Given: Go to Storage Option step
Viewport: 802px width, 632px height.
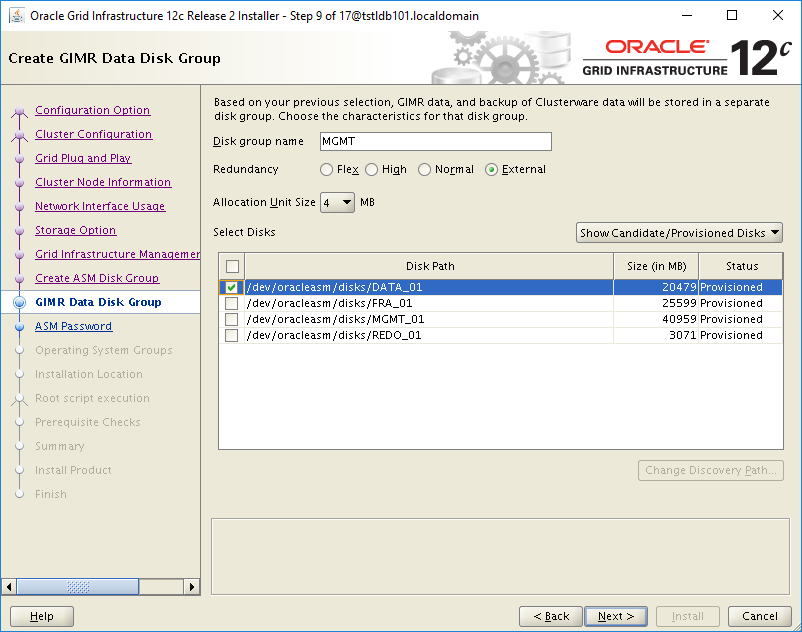Looking at the screenshot, I should 76,230.
